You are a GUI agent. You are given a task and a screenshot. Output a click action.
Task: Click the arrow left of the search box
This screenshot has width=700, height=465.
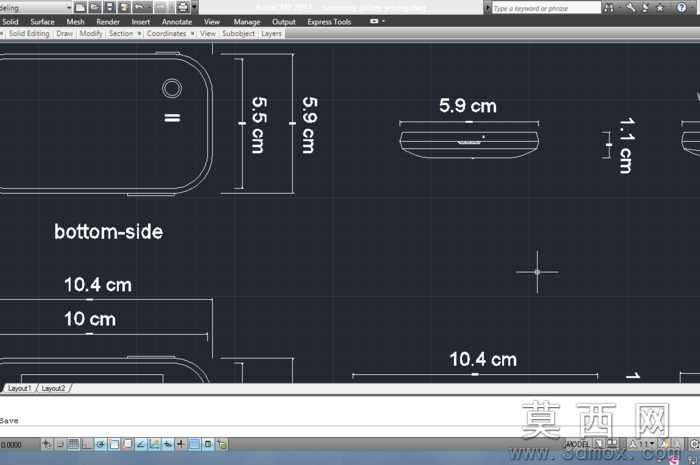(488, 8)
